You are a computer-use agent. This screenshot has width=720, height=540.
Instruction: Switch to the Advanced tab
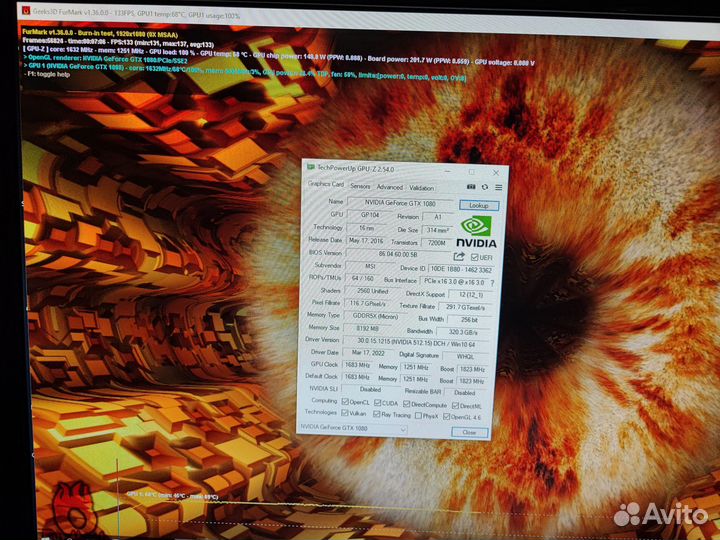click(390, 187)
